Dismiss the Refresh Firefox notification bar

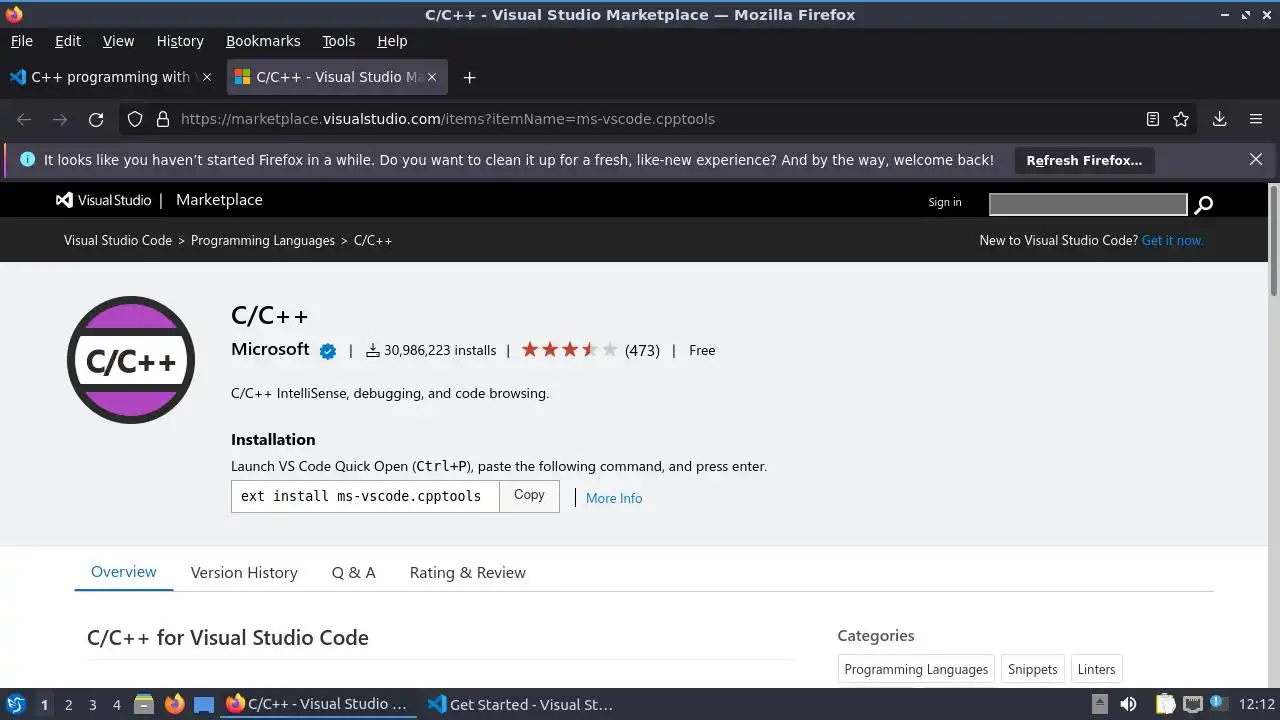click(x=1256, y=159)
